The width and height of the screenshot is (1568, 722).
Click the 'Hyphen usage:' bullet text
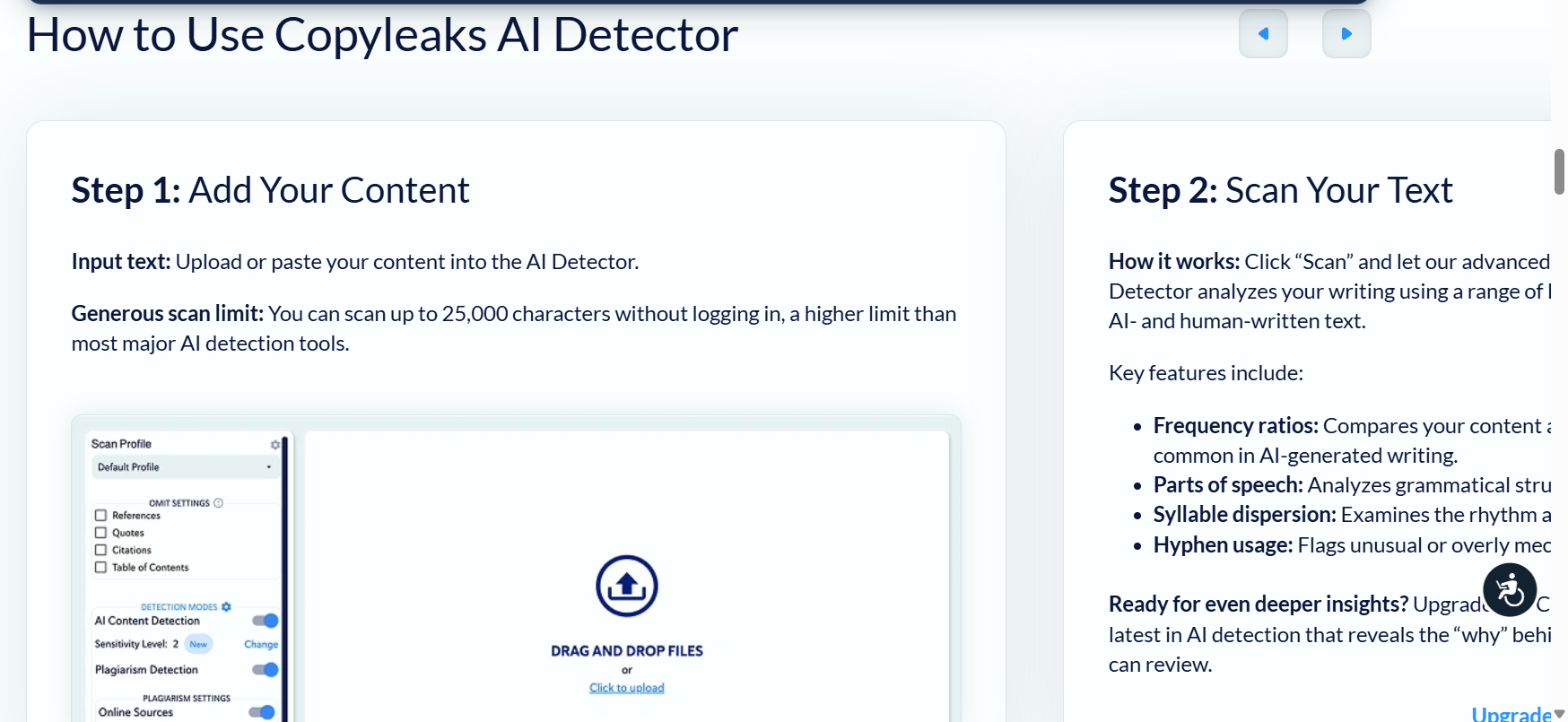pos(1224,545)
